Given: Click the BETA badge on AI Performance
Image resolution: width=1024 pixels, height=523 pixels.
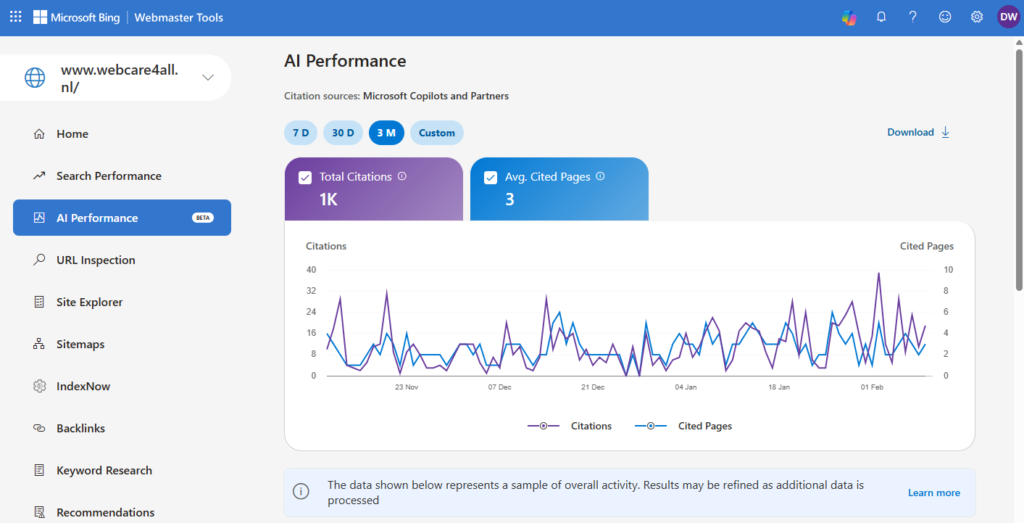Looking at the screenshot, I should pyautogui.click(x=202, y=217).
